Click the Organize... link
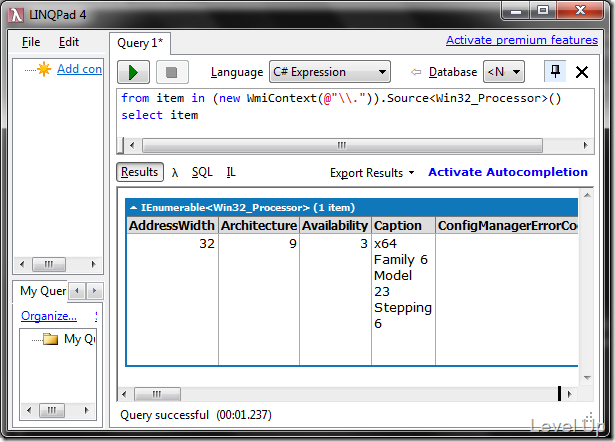The image size is (615, 442). (49, 316)
